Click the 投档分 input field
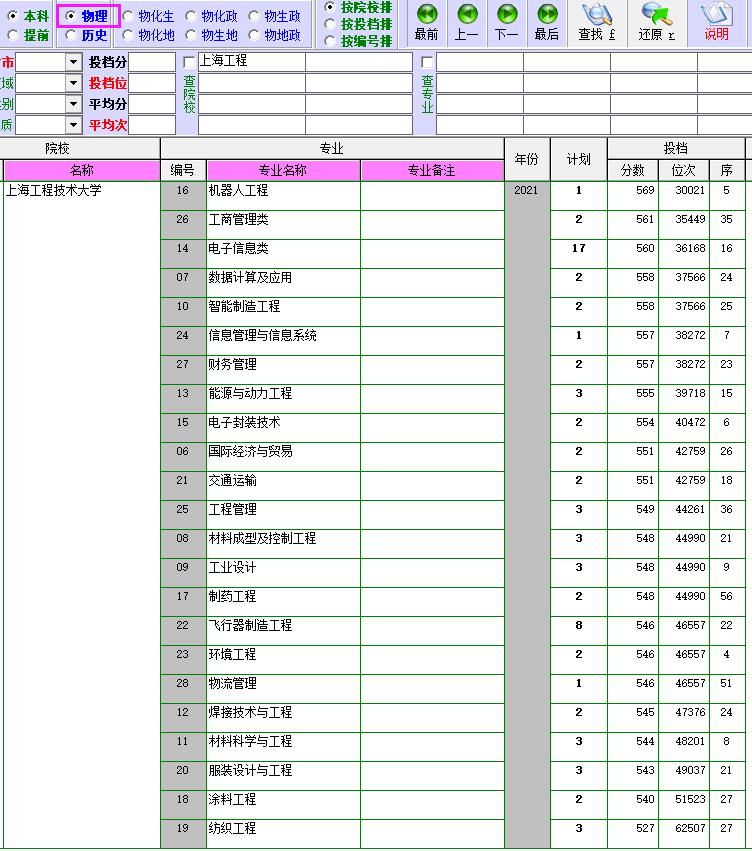This screenshot has height=851, width=752. pyautogui.click(x=152, y=62)
